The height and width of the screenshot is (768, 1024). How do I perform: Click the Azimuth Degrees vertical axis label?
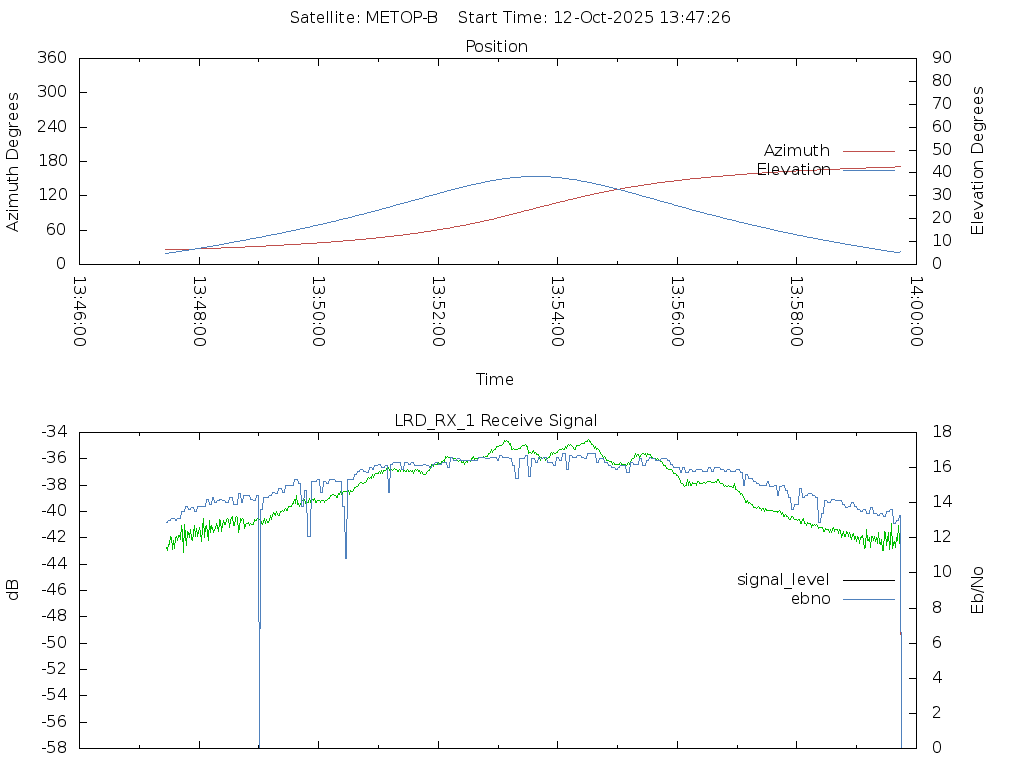point(14,161)
